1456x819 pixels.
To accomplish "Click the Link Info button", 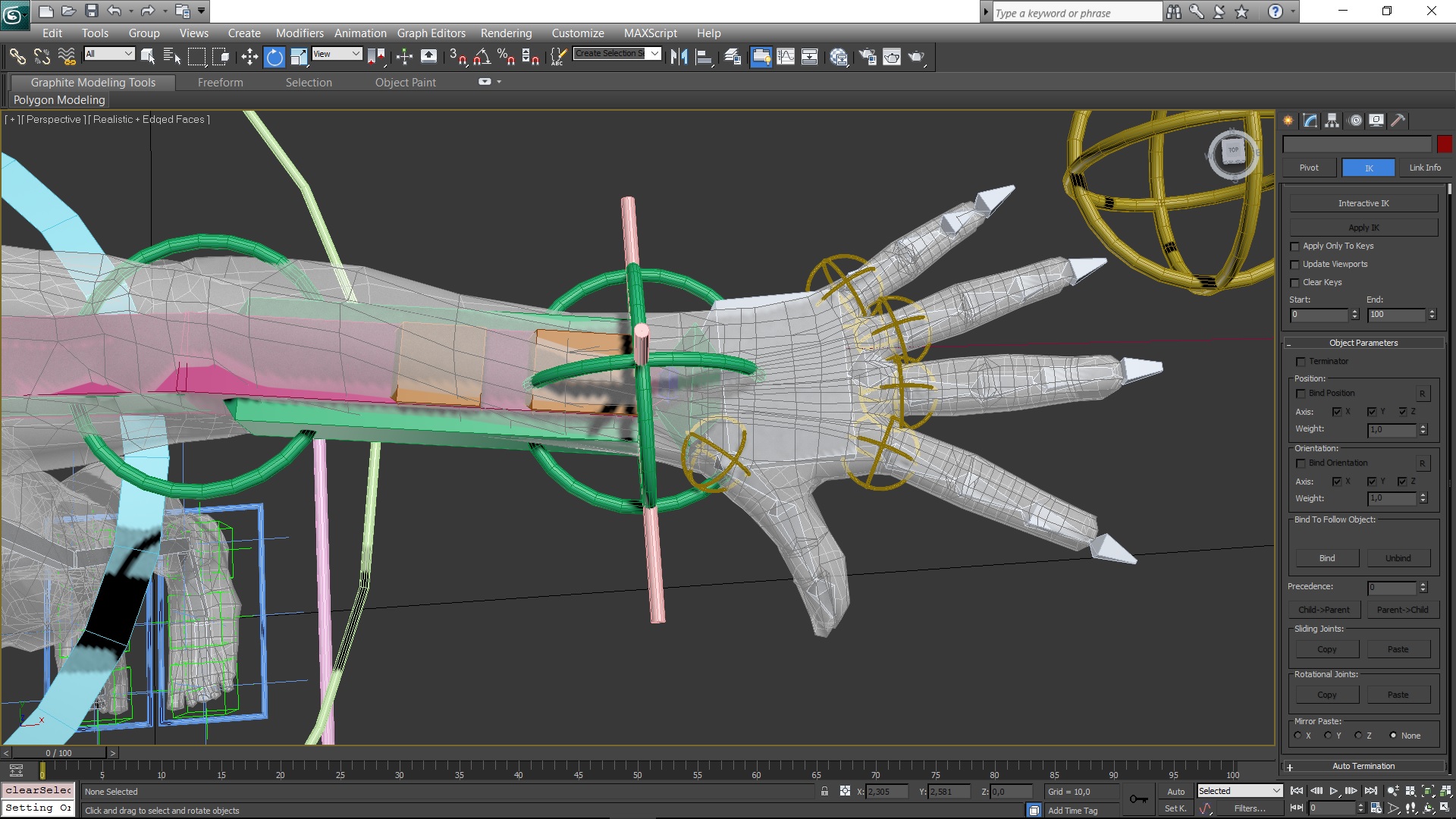I will [1424, 168].
